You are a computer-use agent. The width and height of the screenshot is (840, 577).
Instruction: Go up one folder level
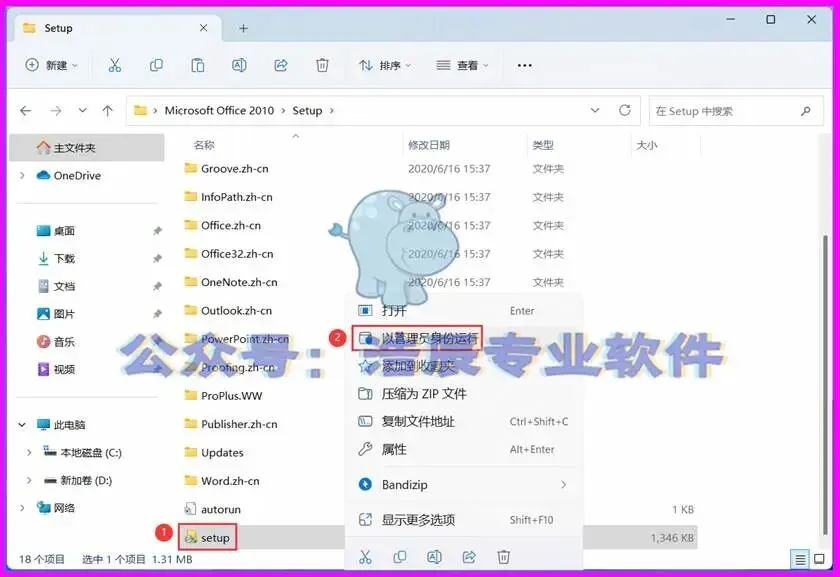click(108, 111)
